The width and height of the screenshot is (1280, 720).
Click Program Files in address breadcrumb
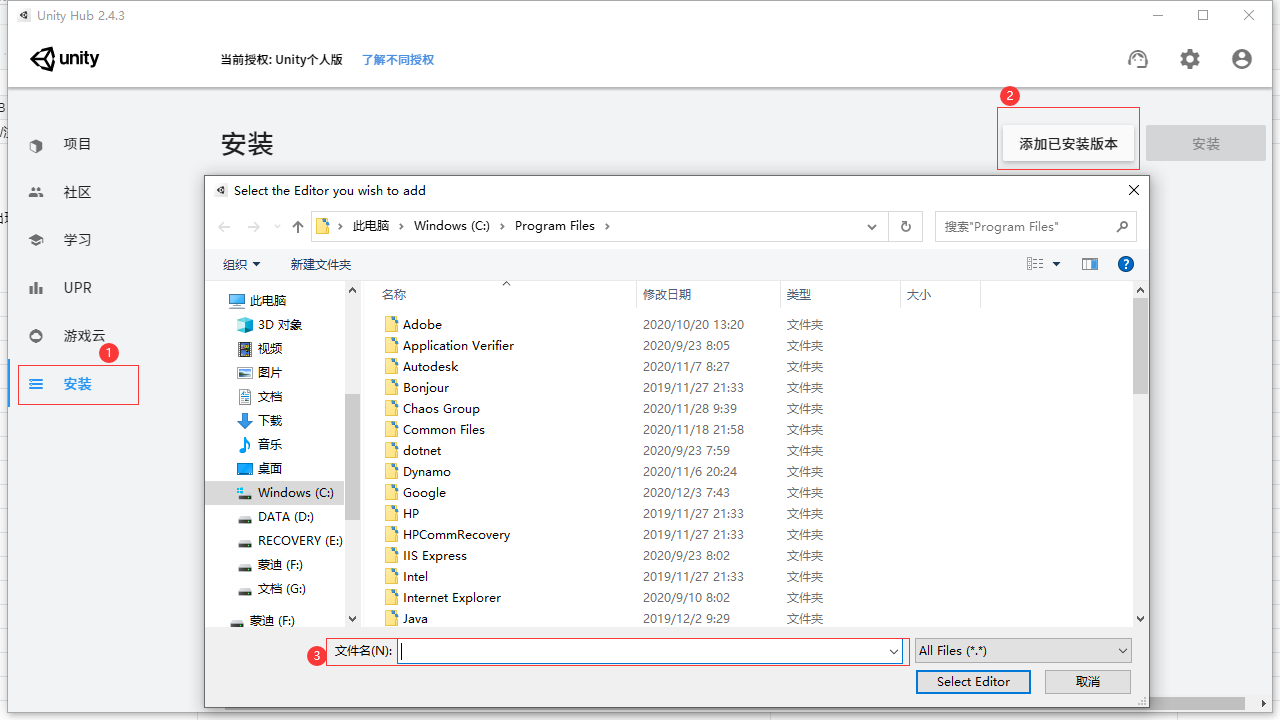[555, 226]
